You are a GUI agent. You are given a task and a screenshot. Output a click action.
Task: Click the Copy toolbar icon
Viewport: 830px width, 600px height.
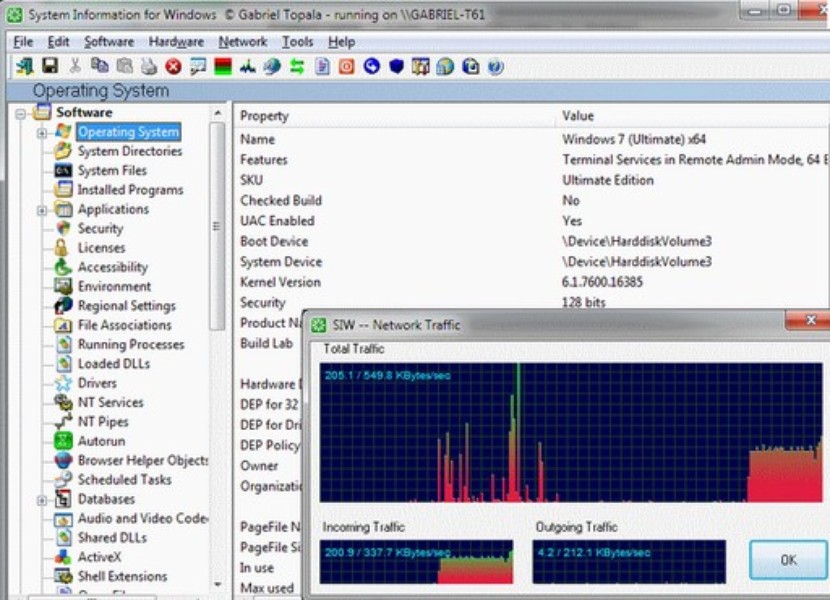click(100, 66)
